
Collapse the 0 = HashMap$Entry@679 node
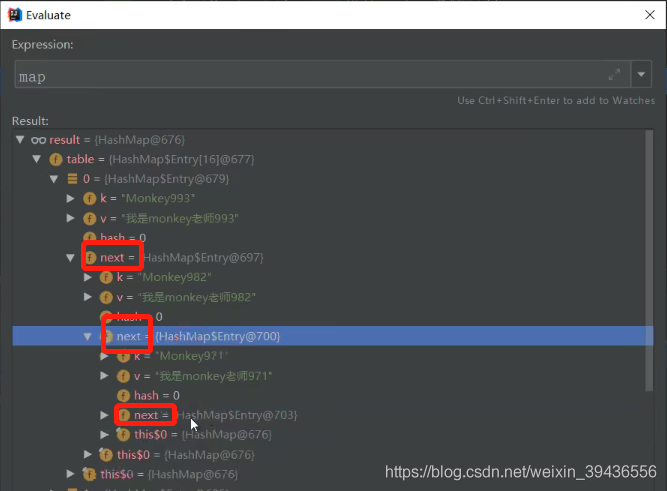54,179
